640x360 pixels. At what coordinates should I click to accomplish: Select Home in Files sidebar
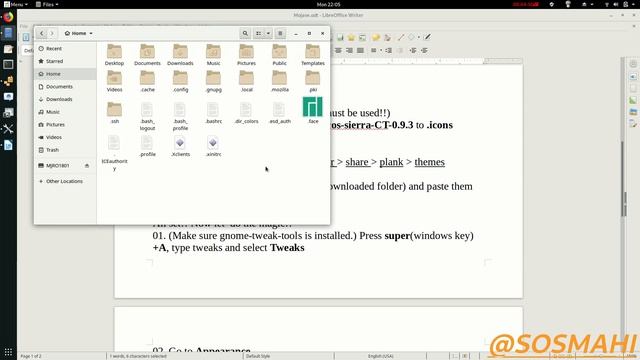click(65, 74)
